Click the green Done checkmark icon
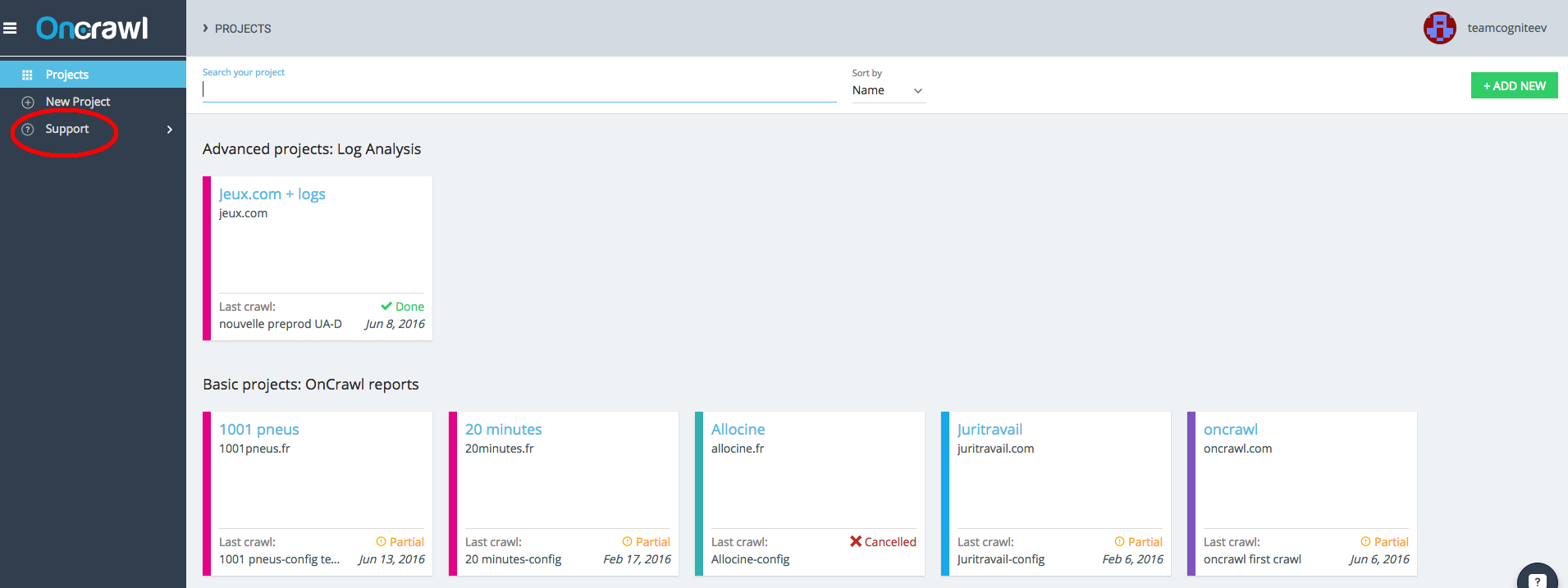Image resolution: width=1568 pixels, height=588 pixels. pyautogui.click(x=386, y=306)
